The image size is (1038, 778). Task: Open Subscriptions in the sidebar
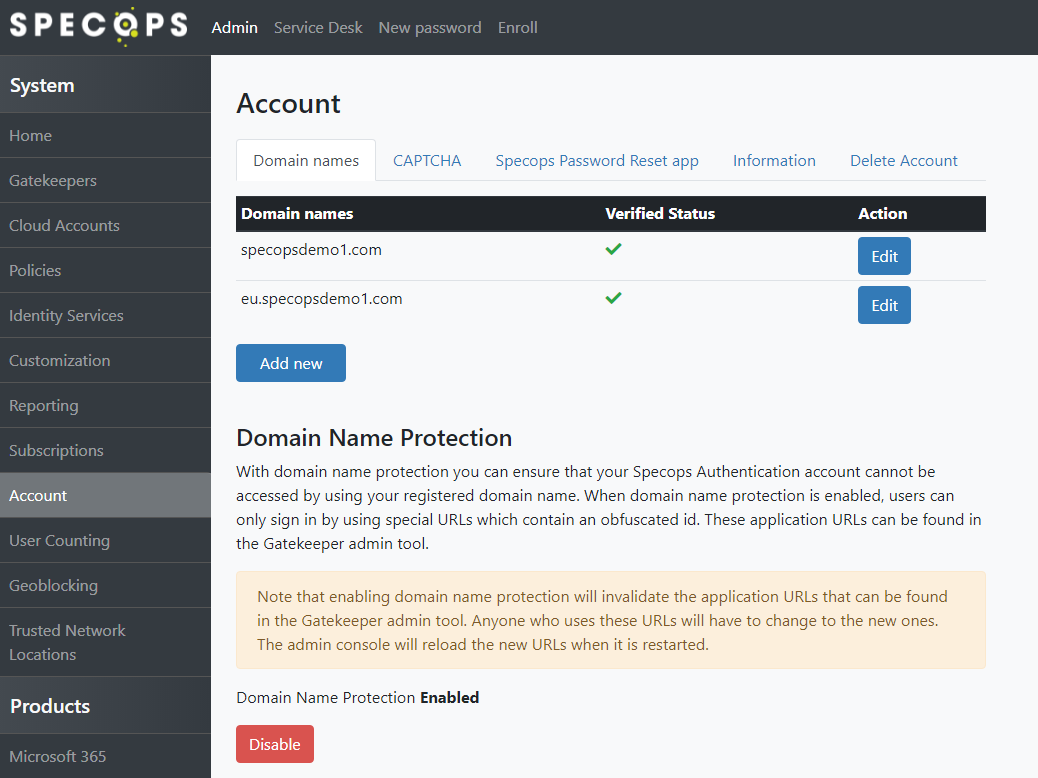(105, 450)
